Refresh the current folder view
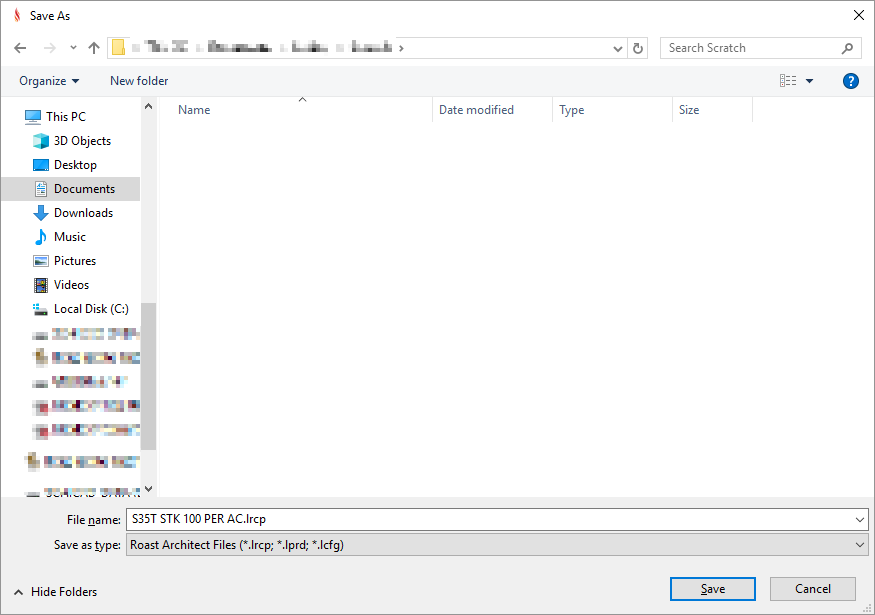 [639, 48]
